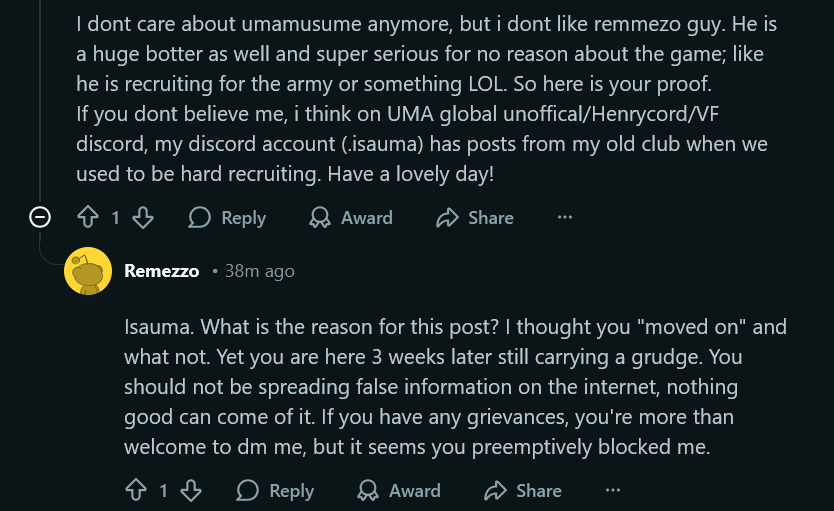The width and height of the screenshot is (834, 511).
Task: Visit the Remezzo username link
Action: coord(161,271)
